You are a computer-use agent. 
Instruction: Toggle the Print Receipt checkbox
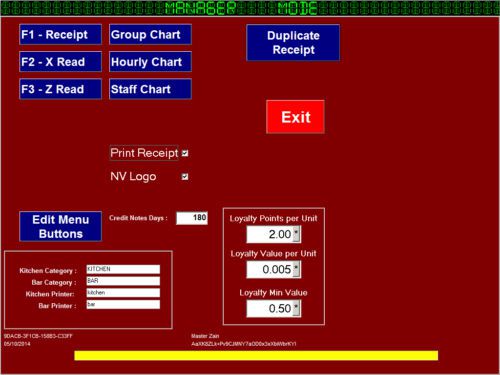click(185, 153)
